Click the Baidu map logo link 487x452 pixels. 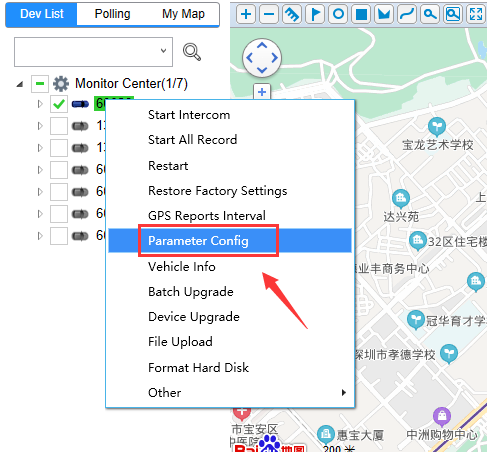269,444
